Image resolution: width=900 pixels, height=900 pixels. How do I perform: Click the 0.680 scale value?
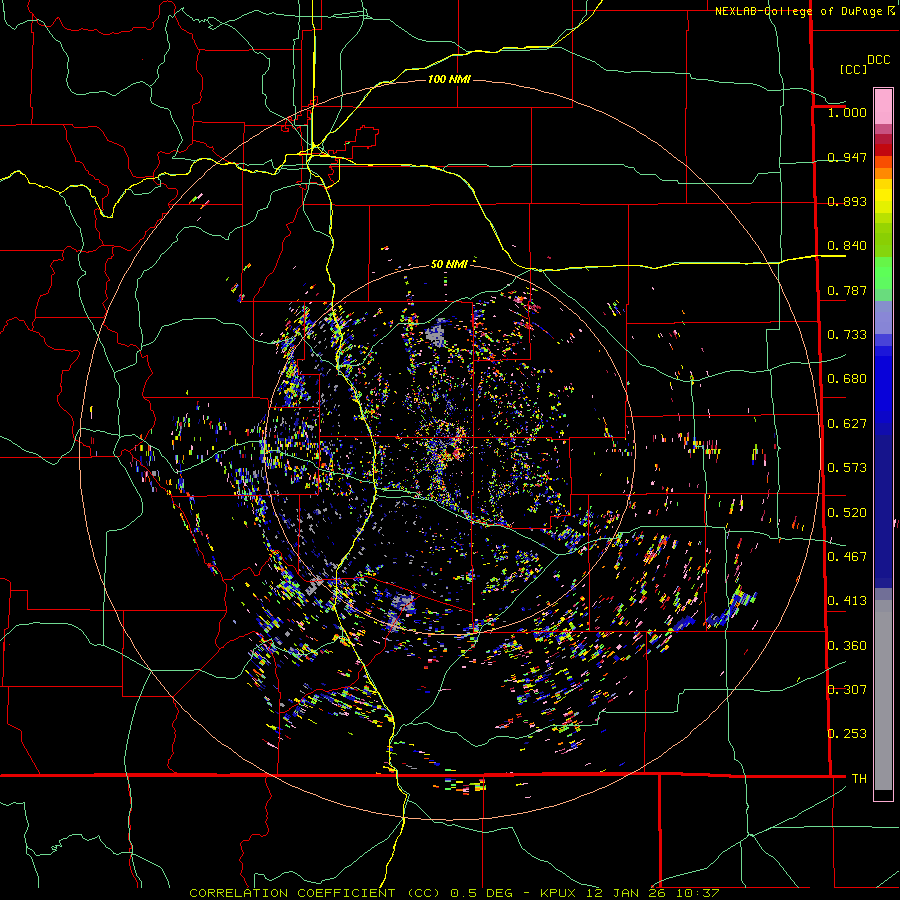coord(847,379)
